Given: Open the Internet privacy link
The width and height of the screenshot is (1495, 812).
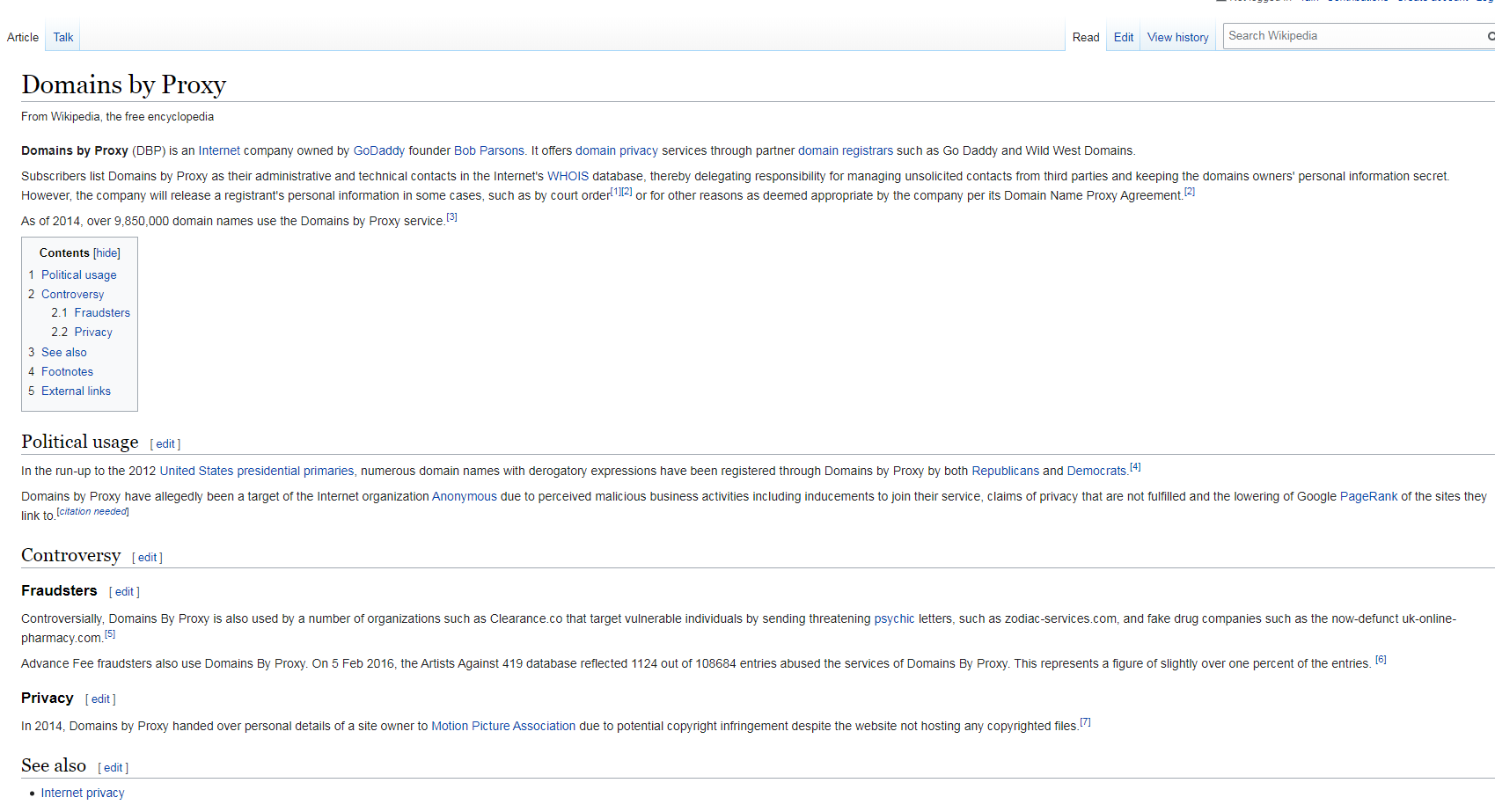Looking at the screenshot, I should tap(83, 794).
